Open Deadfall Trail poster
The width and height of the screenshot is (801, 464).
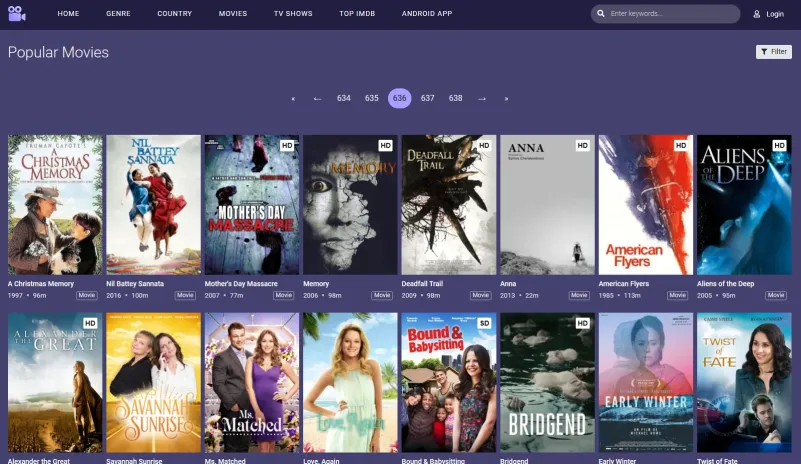click(x=449, y=205)
